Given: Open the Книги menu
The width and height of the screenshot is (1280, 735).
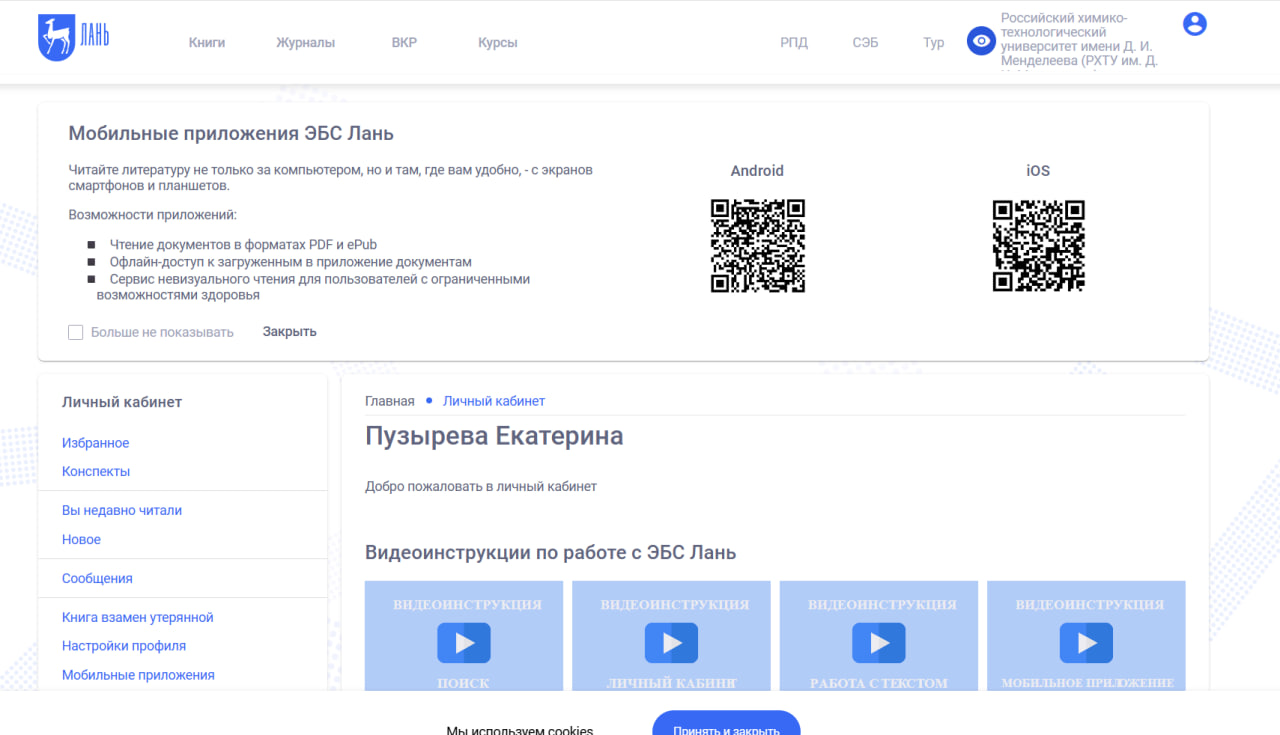Looking at the screenshot, I should pos(207,43).
